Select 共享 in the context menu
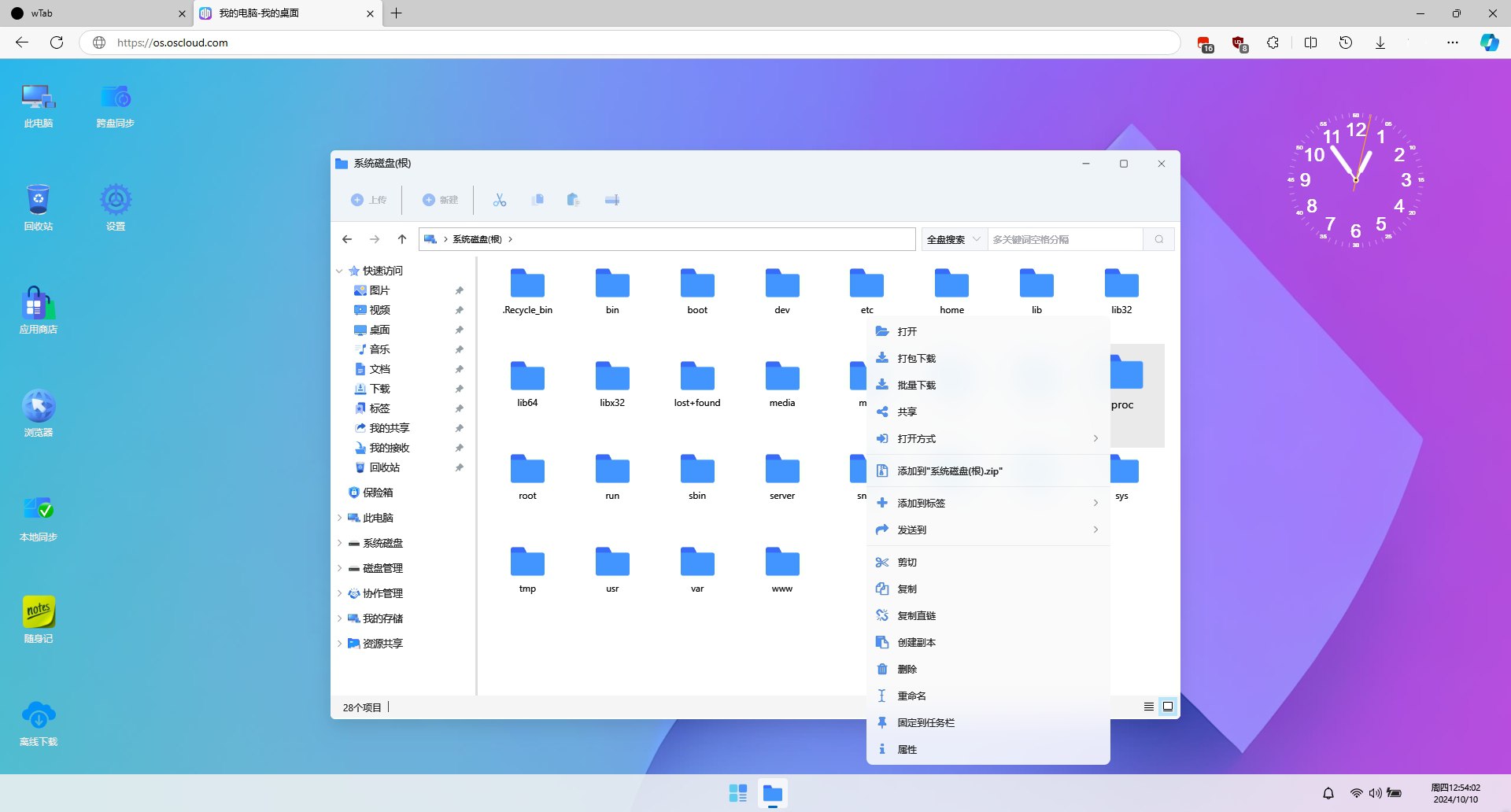This screenshot has width=1511, height=812. pyautogui.click(x=988, y=412)
